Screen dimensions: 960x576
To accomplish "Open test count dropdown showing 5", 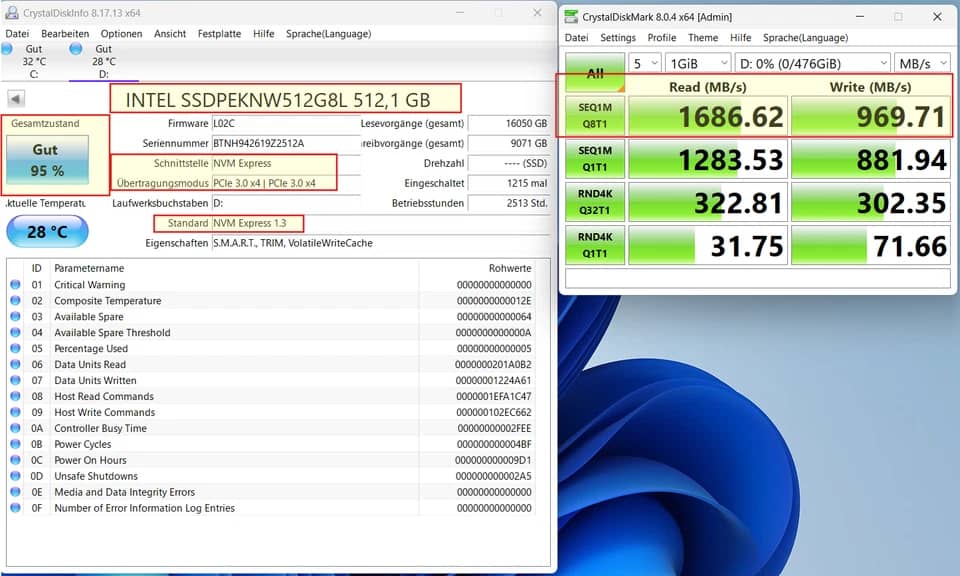I will (645, 63).
